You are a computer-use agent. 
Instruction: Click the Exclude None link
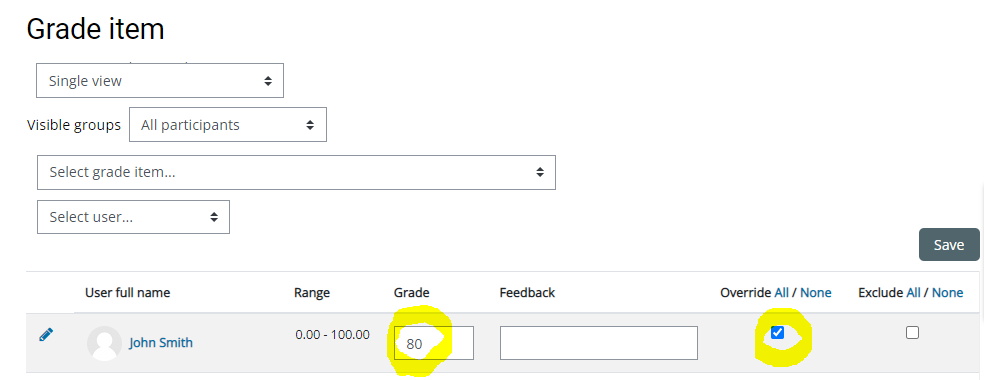(x=948, y=292)
